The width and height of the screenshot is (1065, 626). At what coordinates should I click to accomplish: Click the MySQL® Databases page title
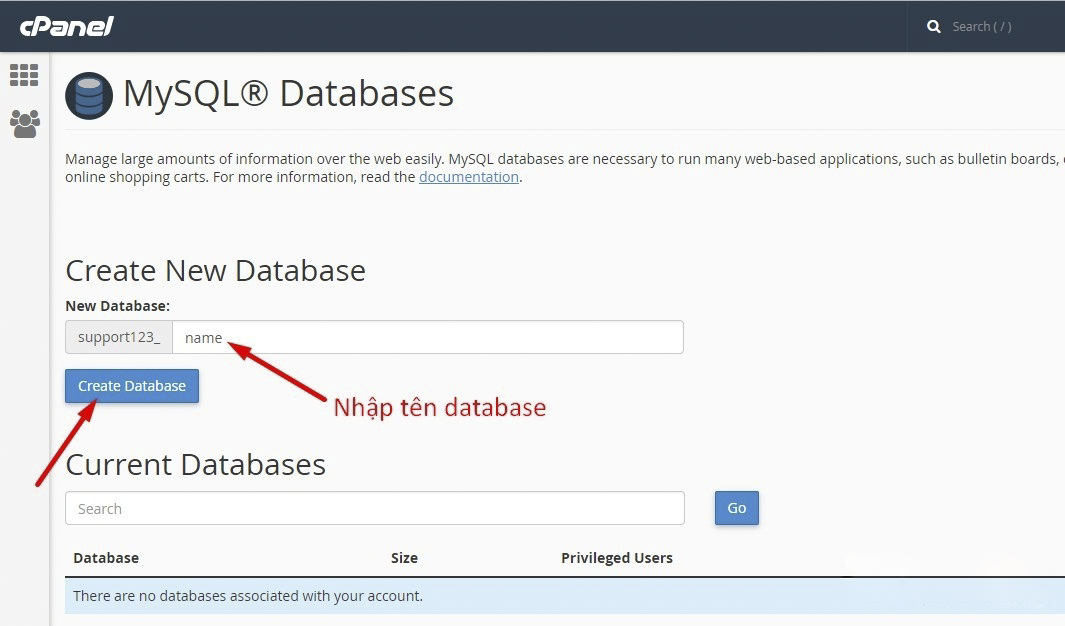288,94
